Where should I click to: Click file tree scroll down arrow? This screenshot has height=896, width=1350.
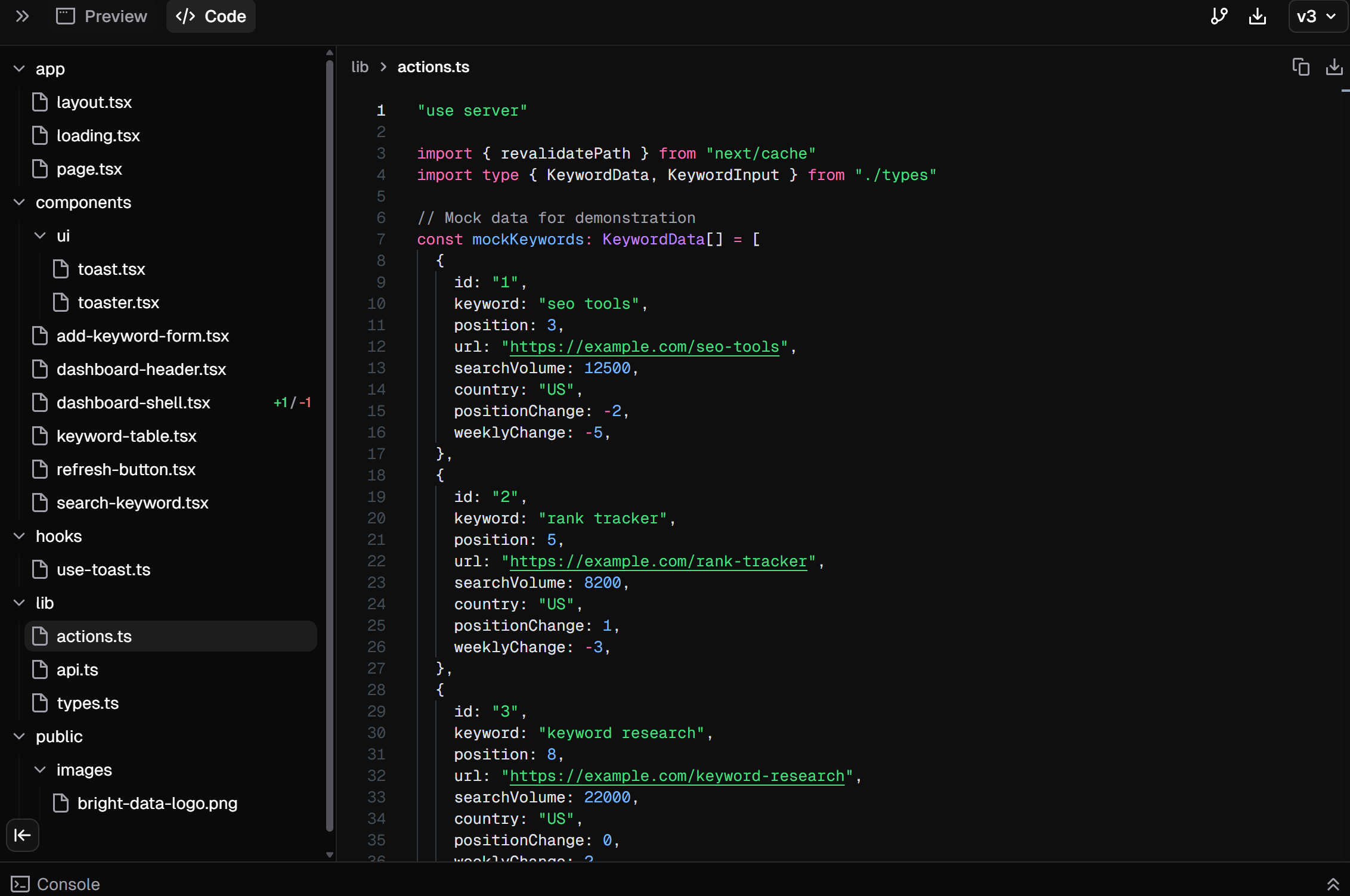point(330,854)
